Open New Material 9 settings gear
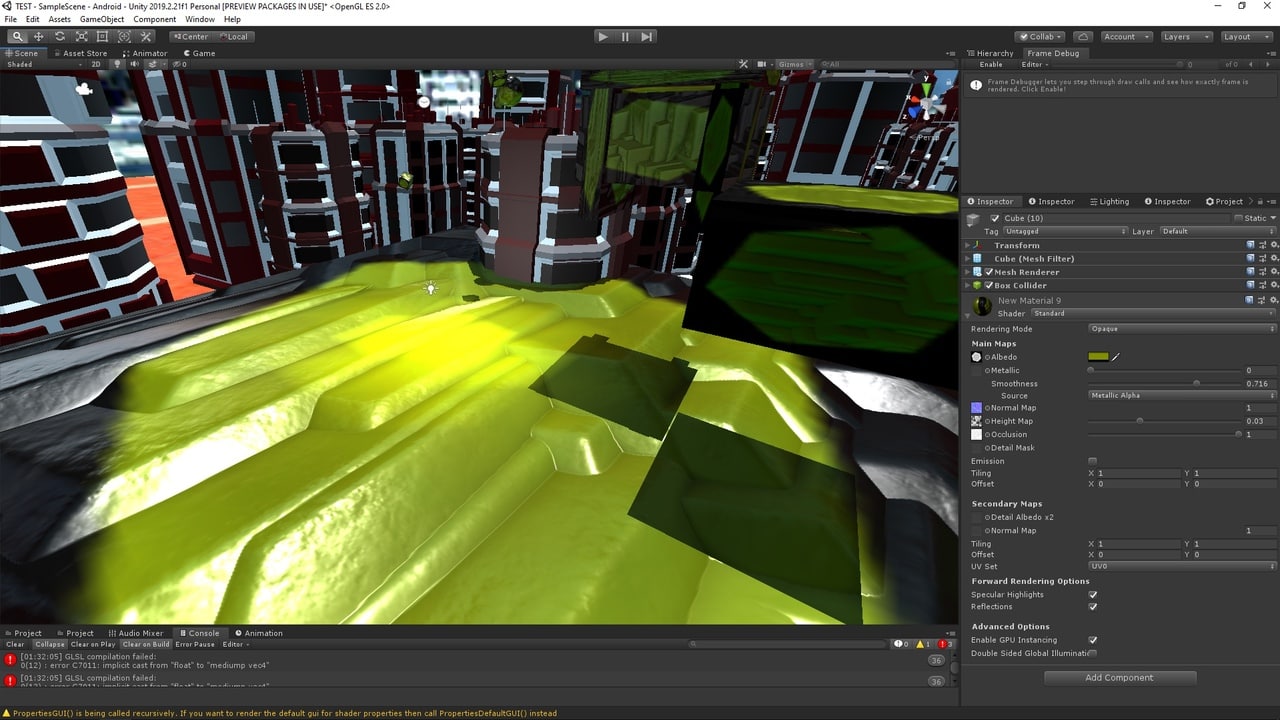This screenshot has height=720, width=1280. [1273, 300]
